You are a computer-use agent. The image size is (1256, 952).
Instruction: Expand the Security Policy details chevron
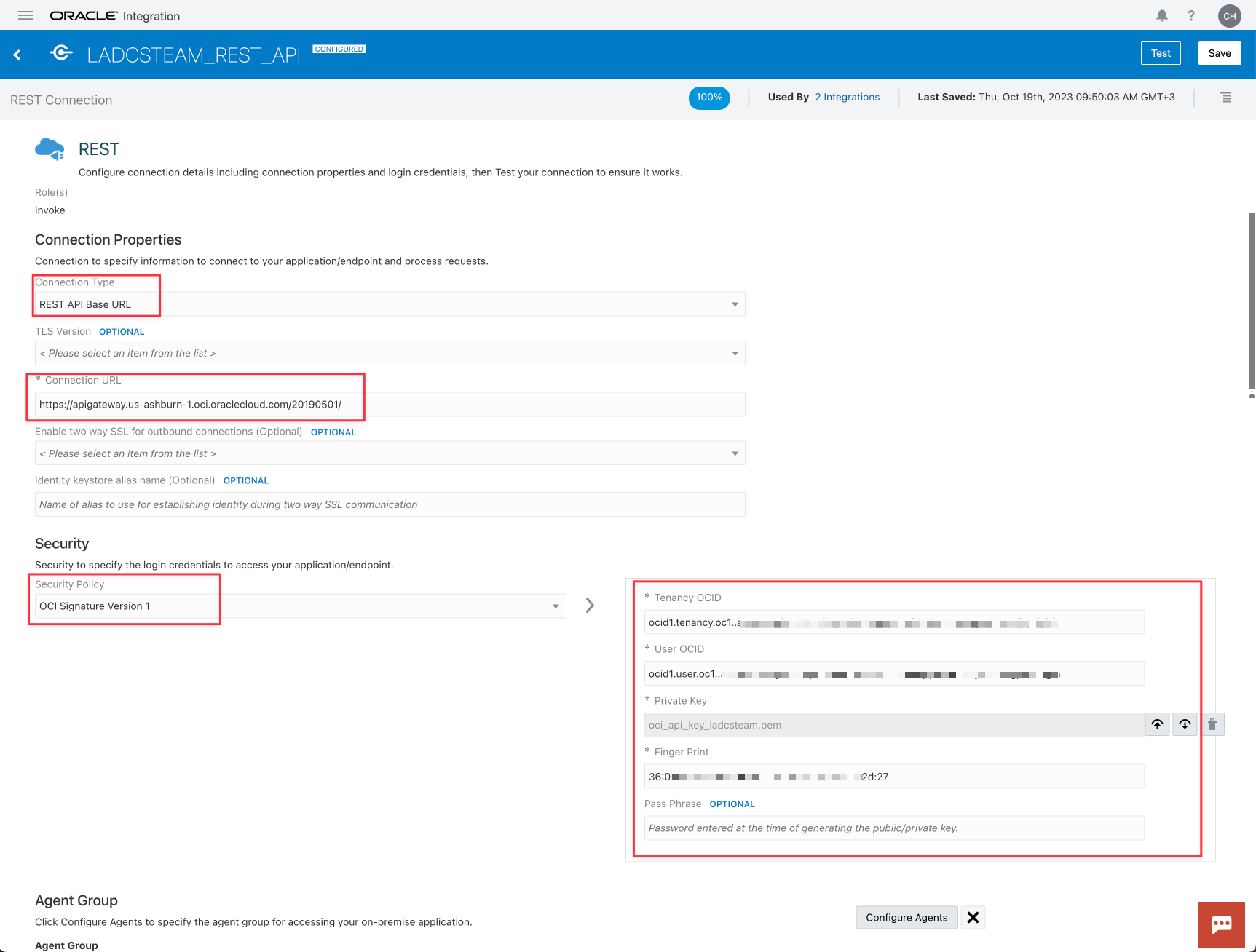point(590,605)
